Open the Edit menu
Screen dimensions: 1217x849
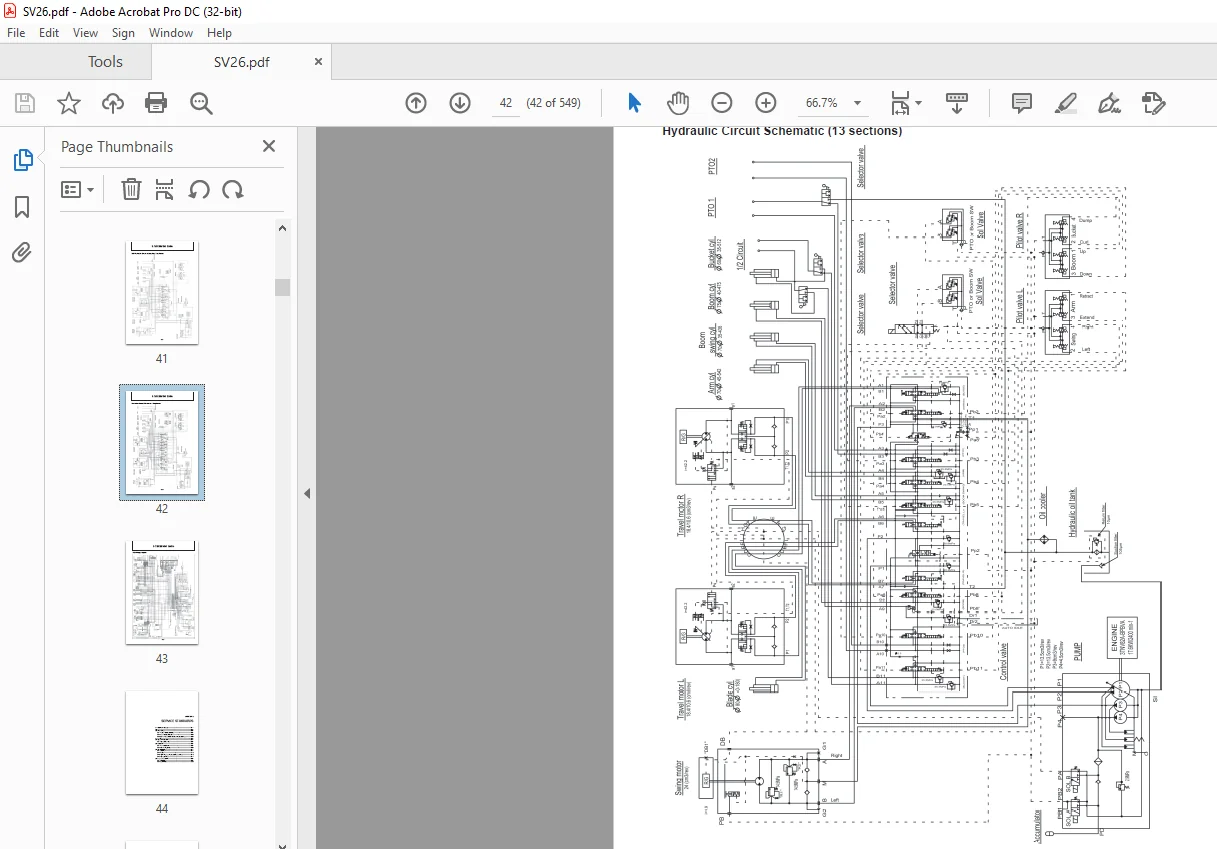[x=49, y=33]
